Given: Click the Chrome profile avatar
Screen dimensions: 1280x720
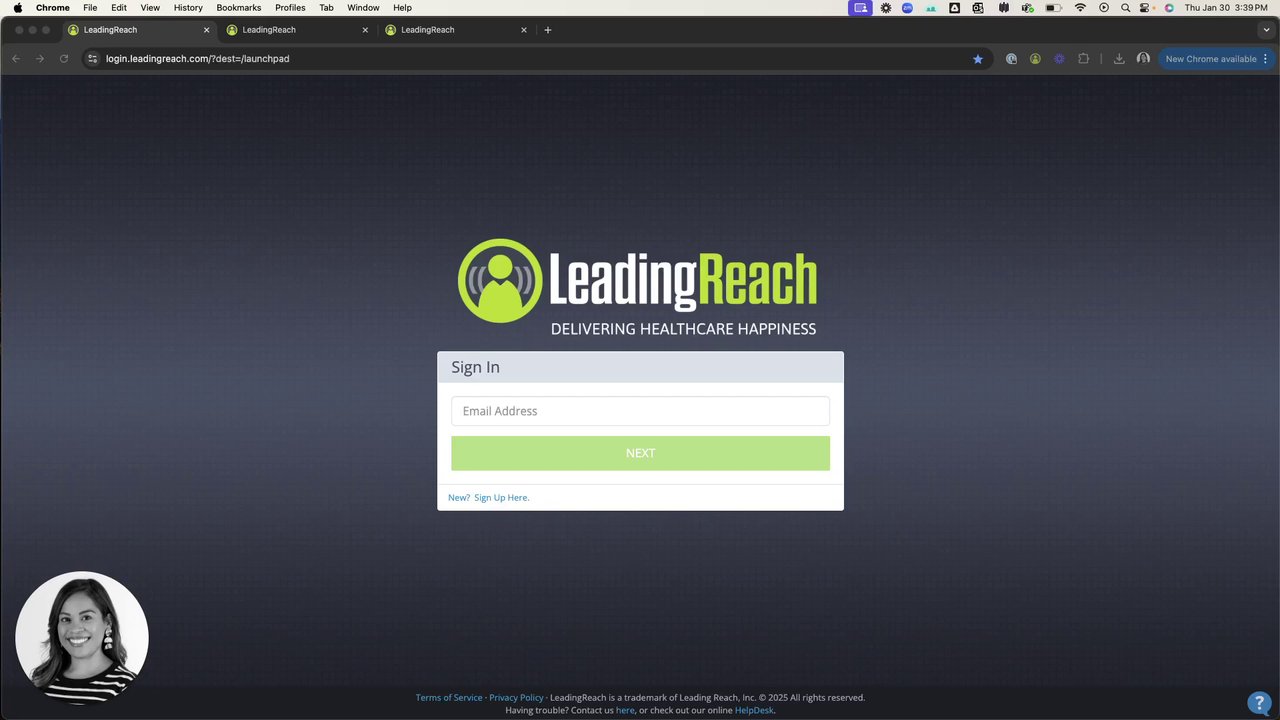Looking at the screenshot, I should (x=1143, y=59).
